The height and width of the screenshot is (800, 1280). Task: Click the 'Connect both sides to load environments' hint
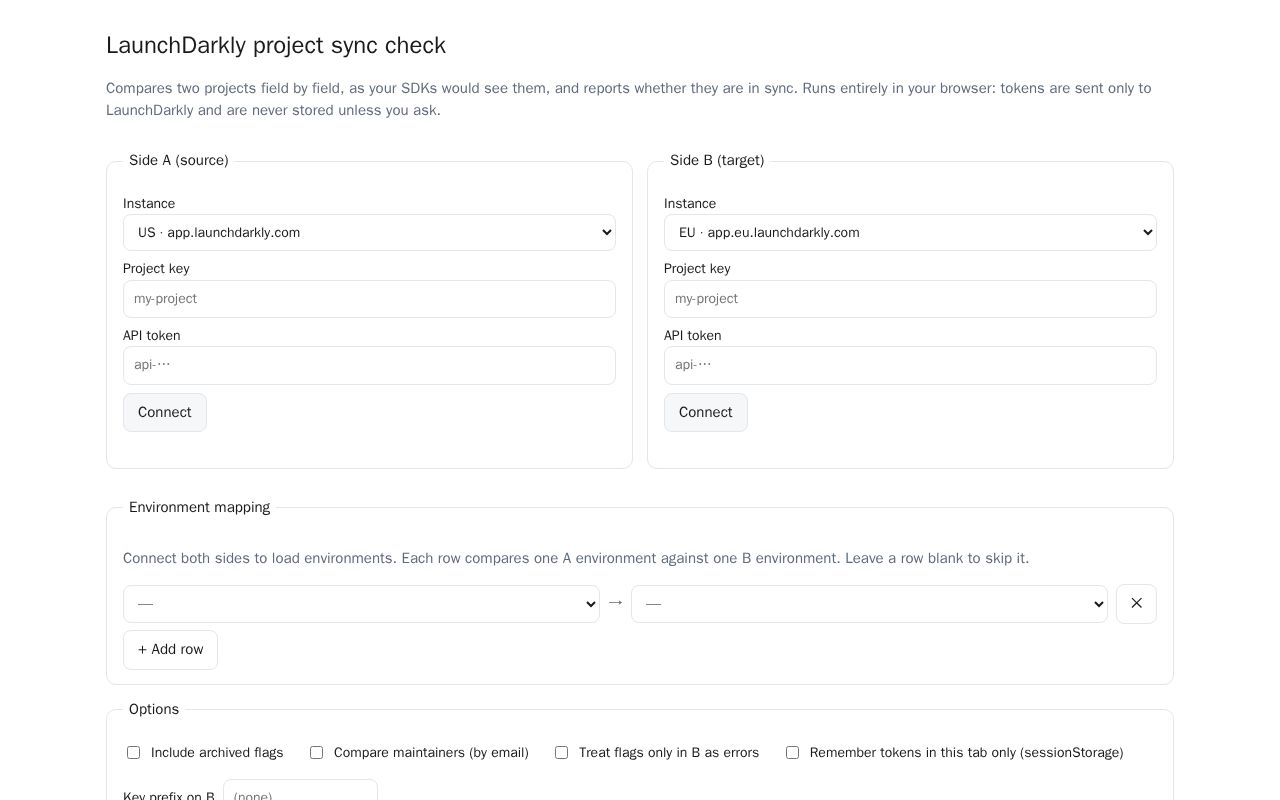tap(576, 559)
